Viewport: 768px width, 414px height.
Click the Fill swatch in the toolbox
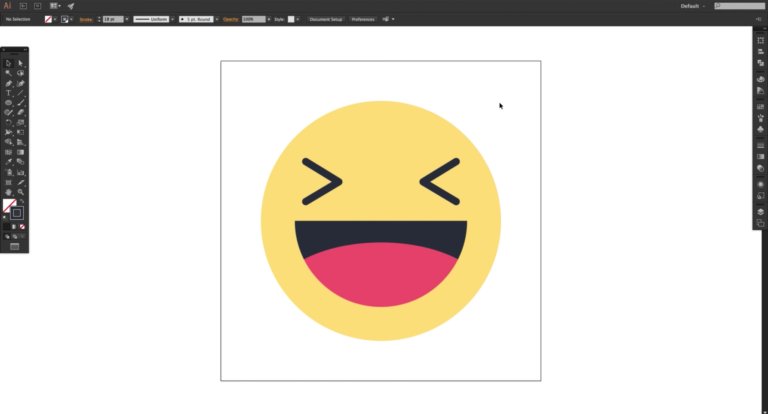point(7,204)
